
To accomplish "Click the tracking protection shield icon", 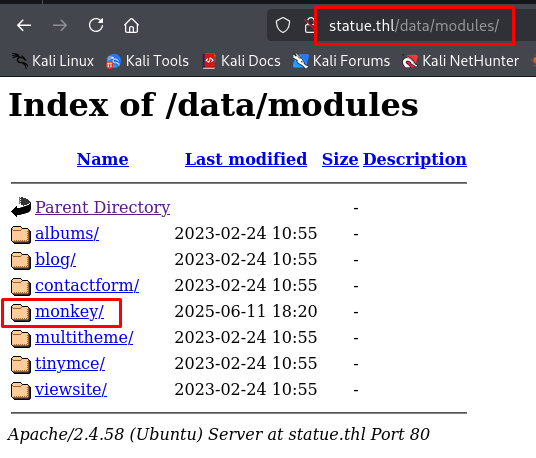I will pos(283,25).
